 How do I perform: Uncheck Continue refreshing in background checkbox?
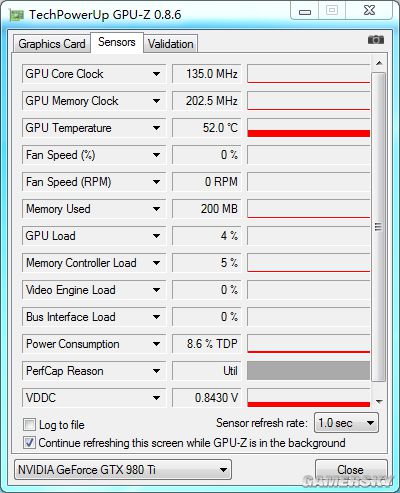point(29,443)
